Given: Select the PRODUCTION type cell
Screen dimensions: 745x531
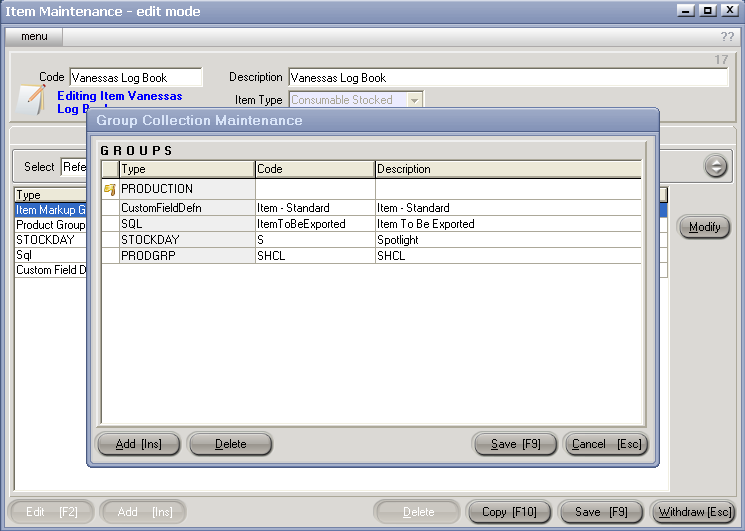Looking at the screenshot, I should click(x=187, y=189).
